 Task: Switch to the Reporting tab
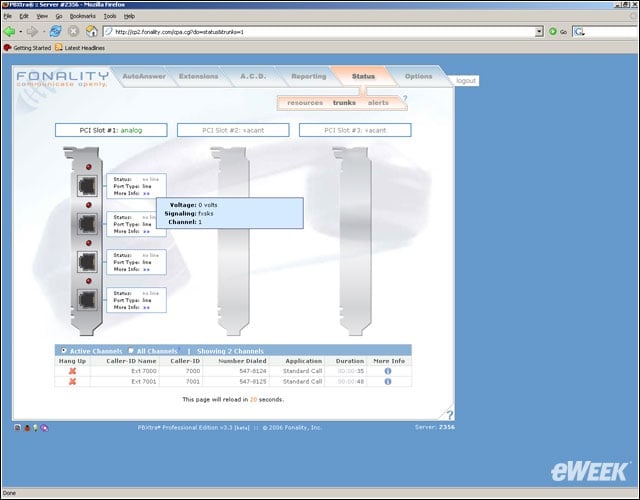309,76
